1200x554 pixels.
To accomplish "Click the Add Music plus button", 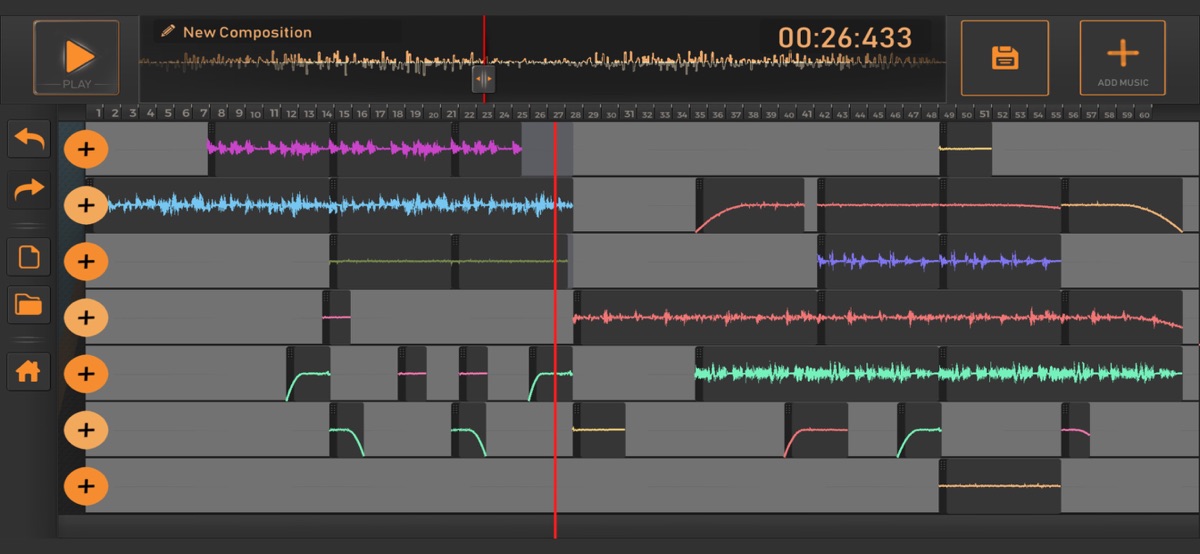I will [x=1122, y=57].
